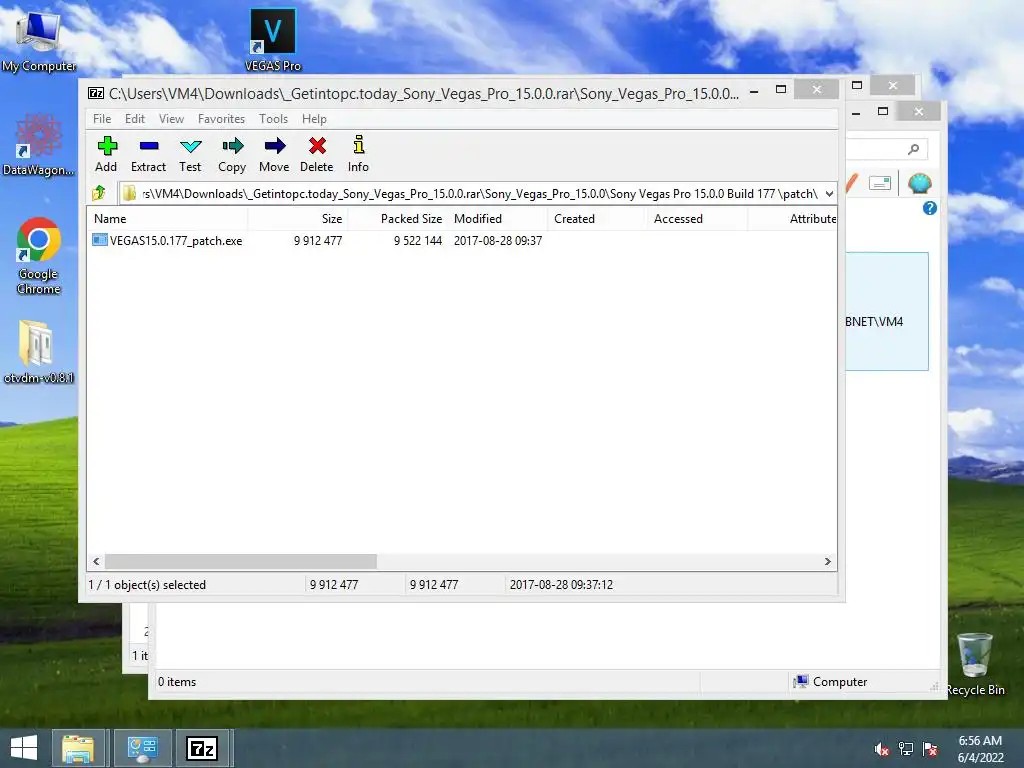Click the 9 912 477 size cell
This screenshot has height=768, width=1024.
tap(318, 240)
